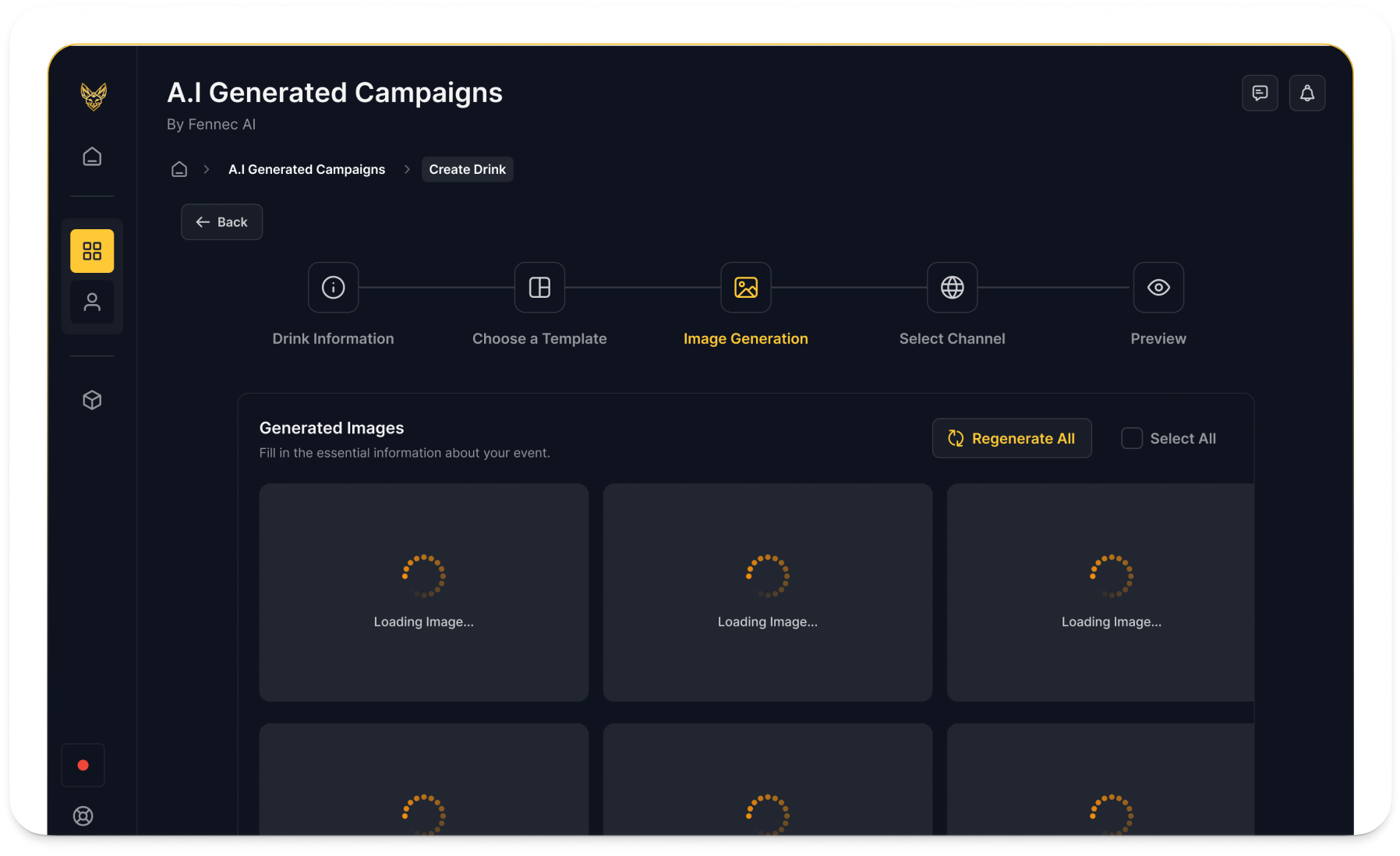Screen dimensions: 1400x856
Task: Open the home icon in the sidebar
Action: [92, 157]
